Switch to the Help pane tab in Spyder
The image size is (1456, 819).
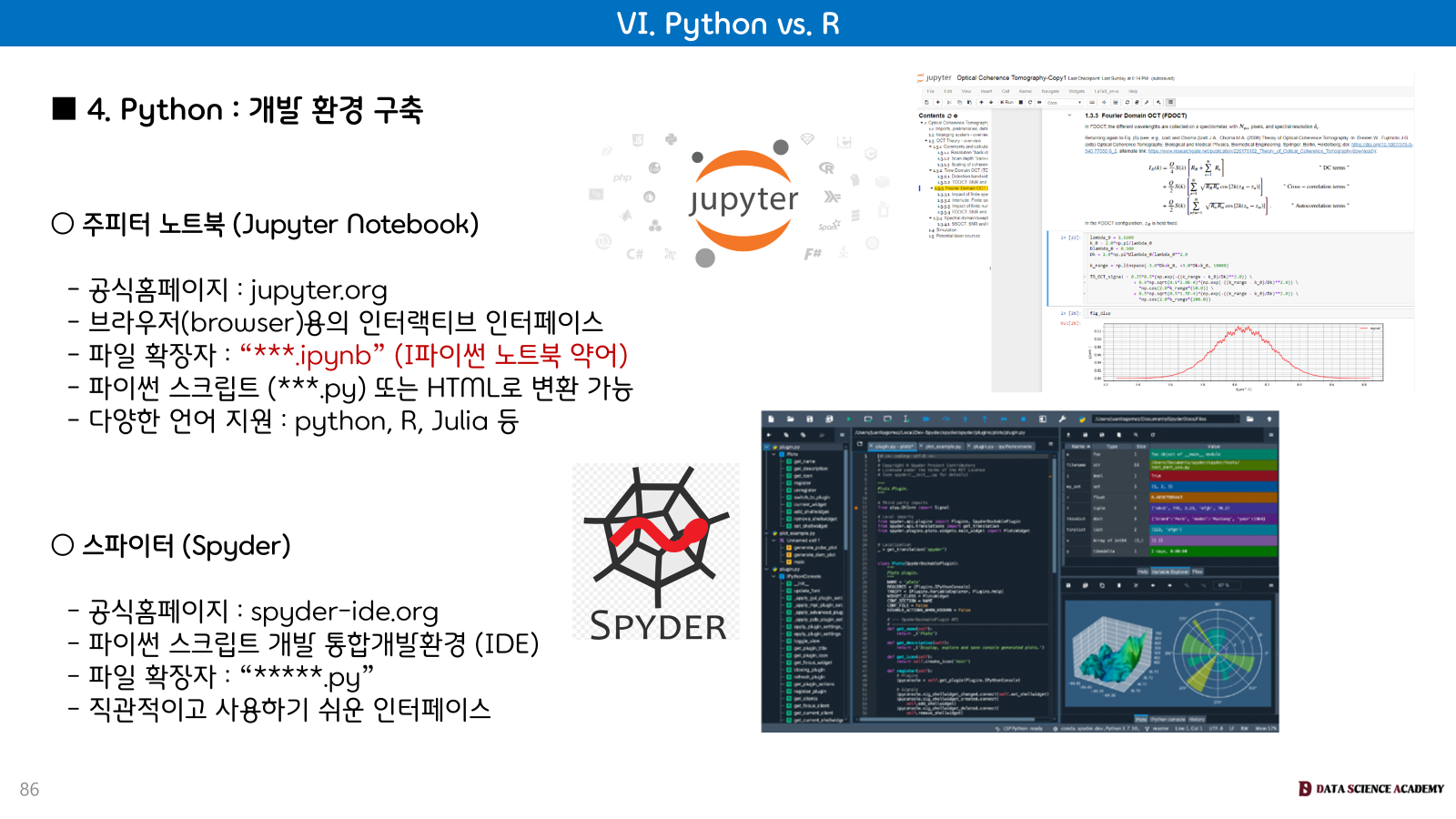coord(1143,571)
